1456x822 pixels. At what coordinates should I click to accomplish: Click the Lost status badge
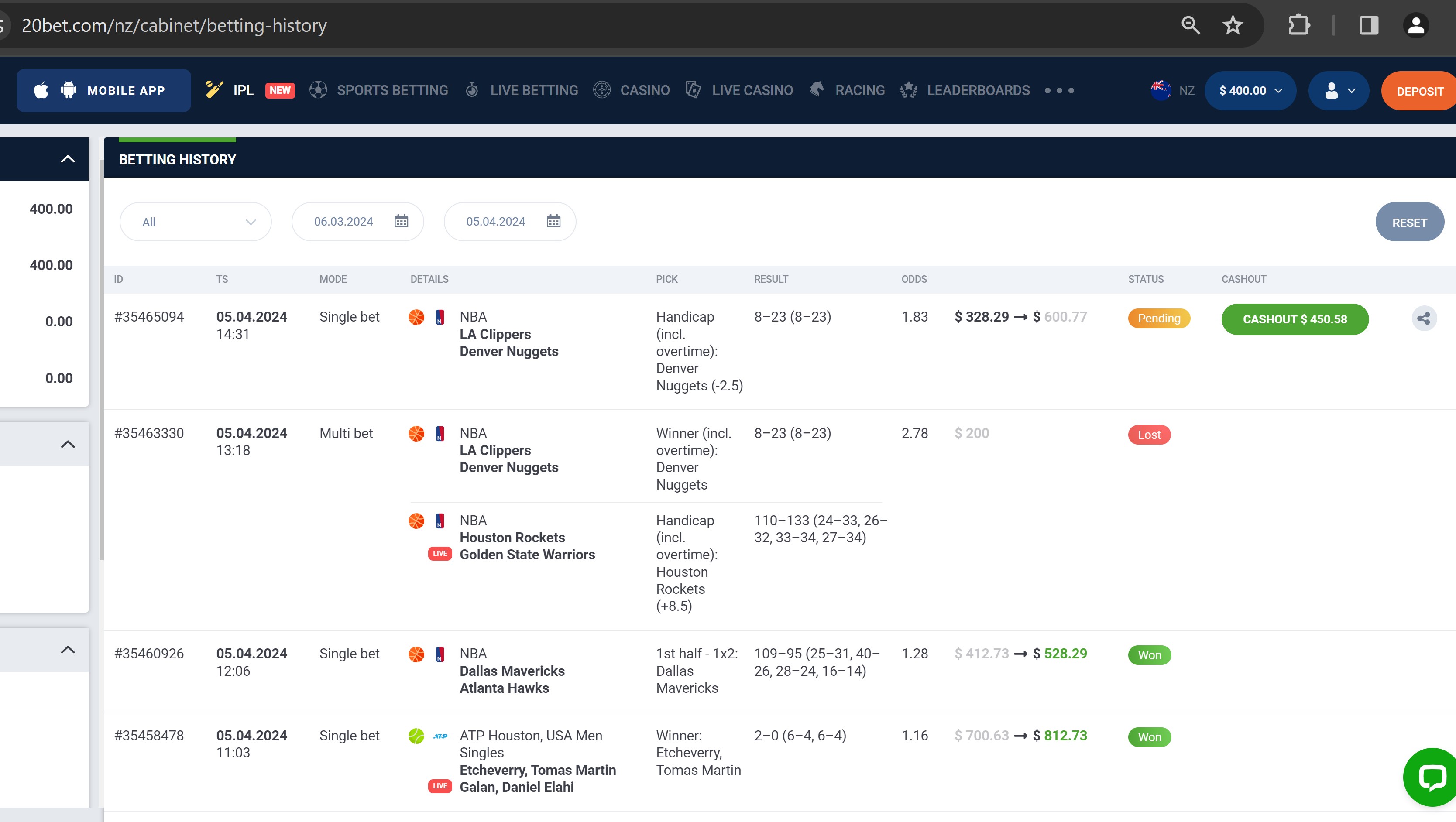tap(1149, 435)
